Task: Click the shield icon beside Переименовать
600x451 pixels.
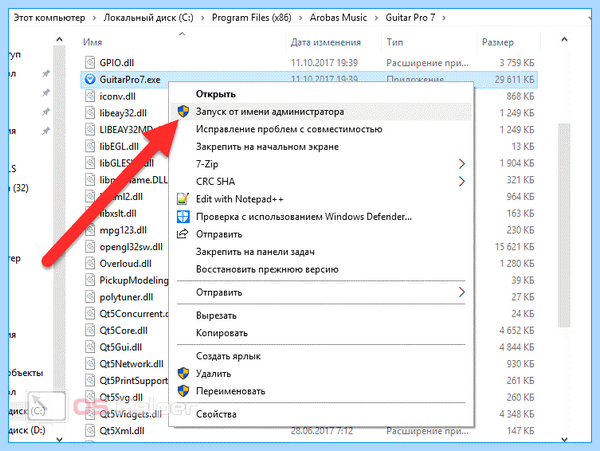Action: pyautogui.click(x=183, y=391)
